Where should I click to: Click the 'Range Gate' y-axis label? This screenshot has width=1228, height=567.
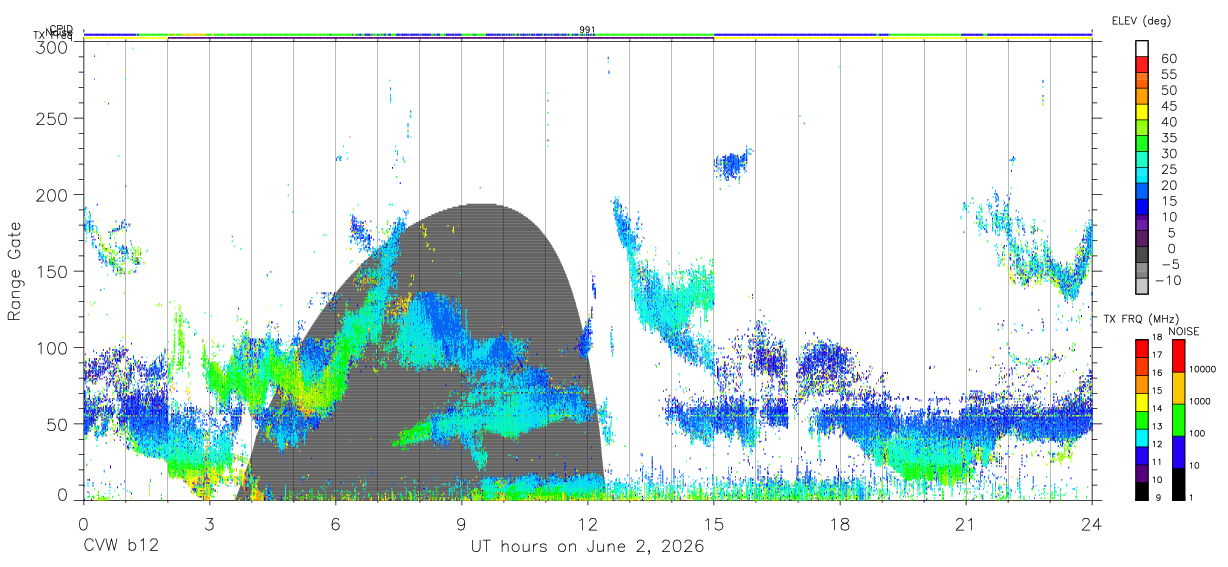click(x=15, y=271)
